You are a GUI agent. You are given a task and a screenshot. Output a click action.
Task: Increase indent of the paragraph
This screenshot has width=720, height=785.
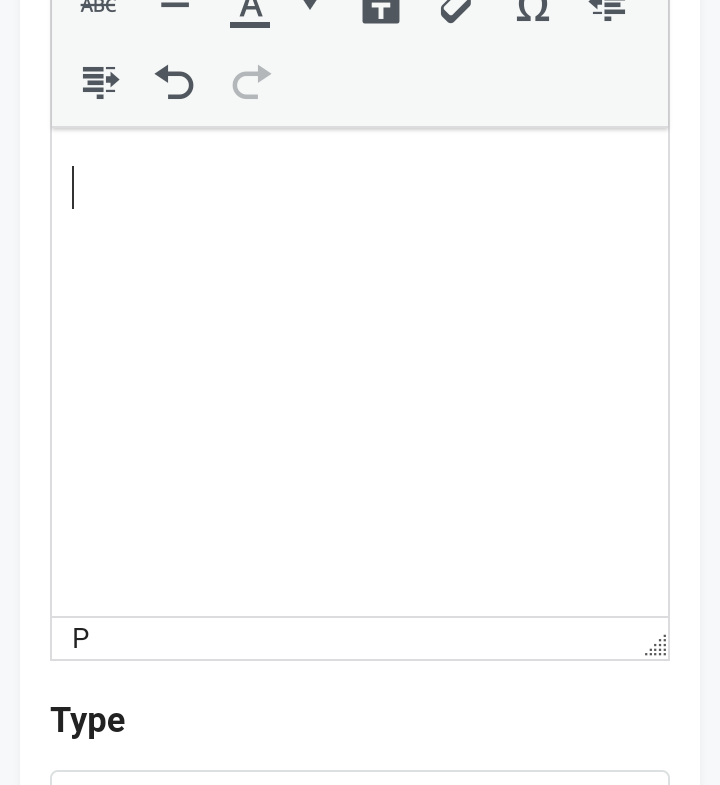pos(100,82)
